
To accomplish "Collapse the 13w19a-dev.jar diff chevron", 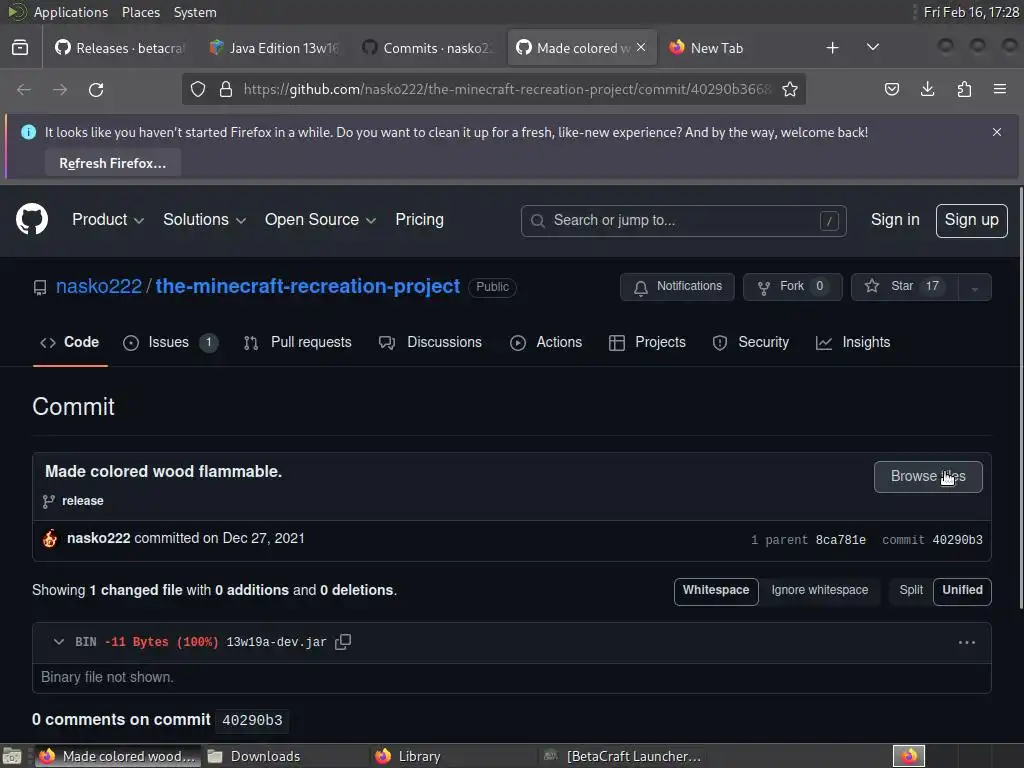I will [x=59, y=642].
